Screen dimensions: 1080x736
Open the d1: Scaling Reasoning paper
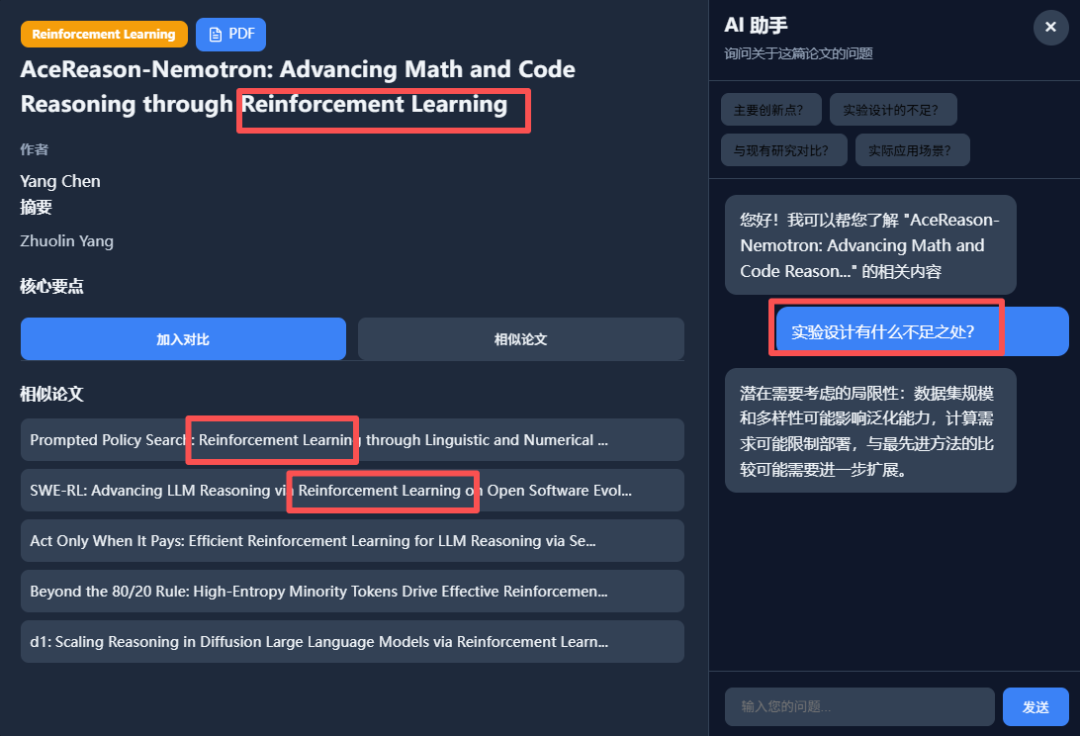point(352,642)
